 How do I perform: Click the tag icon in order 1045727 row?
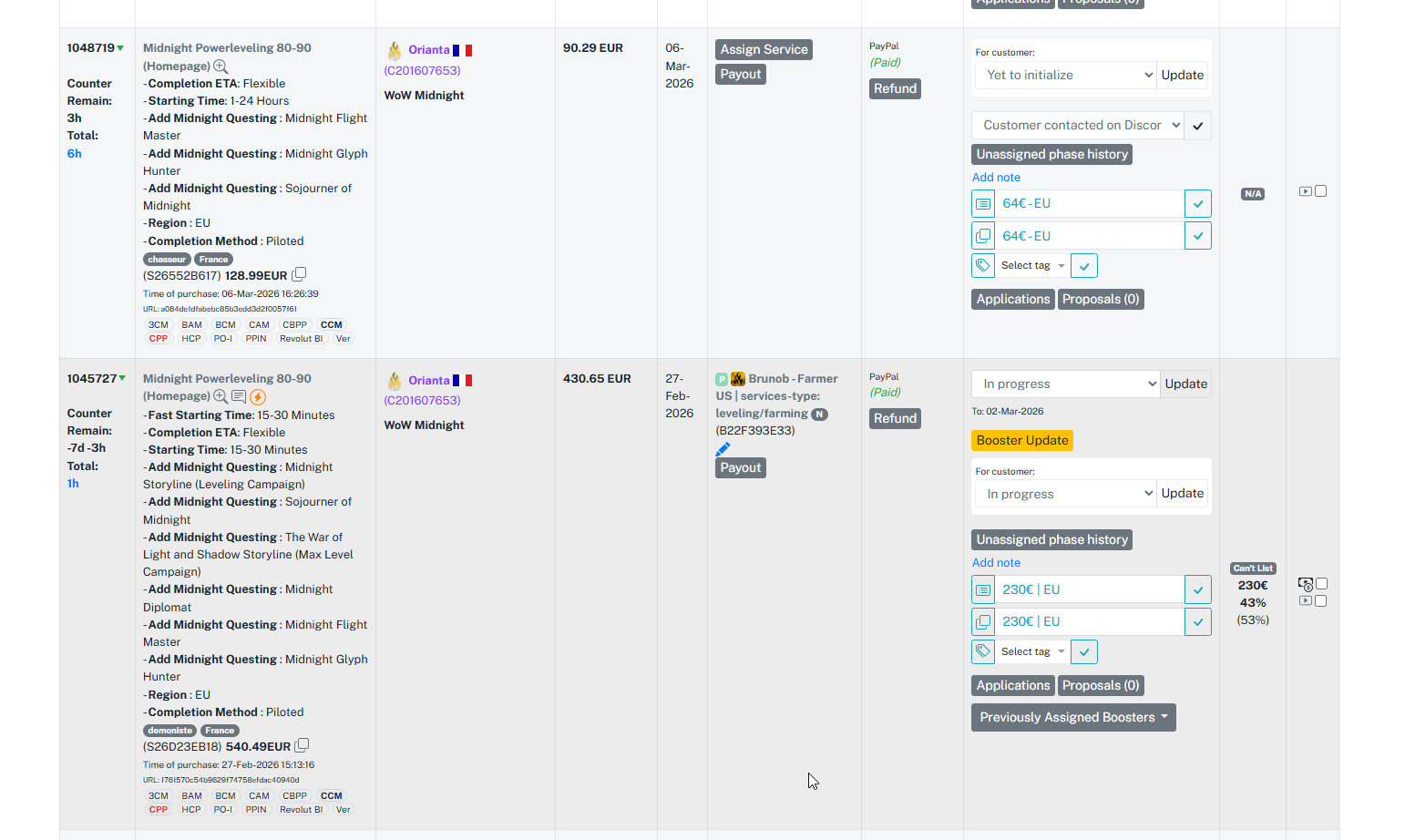[x=983, y=651]
